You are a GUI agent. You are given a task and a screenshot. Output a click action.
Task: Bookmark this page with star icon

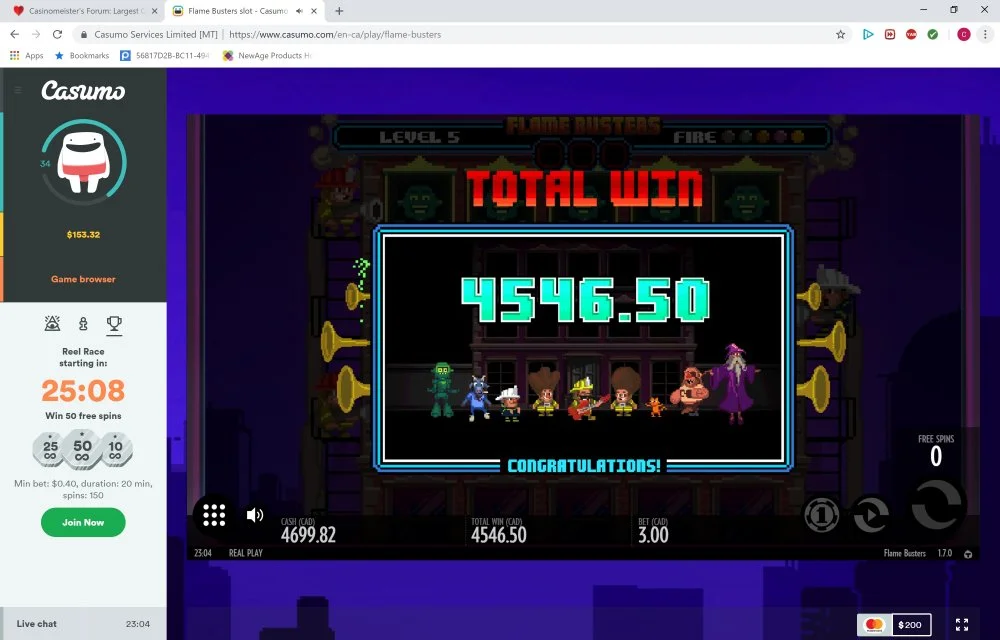pos(841,34)
